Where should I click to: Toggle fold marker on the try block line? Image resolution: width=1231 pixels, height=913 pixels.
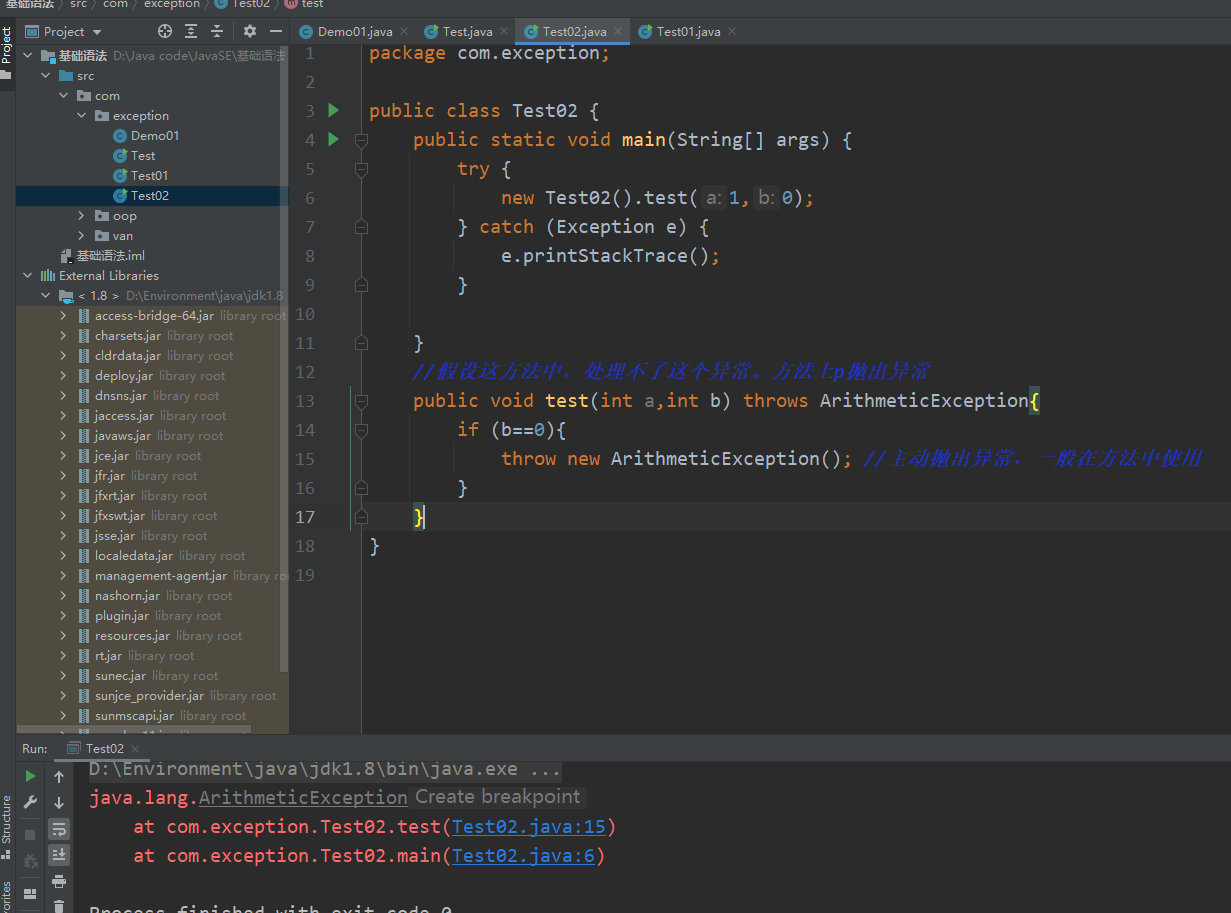pos(361,169)
